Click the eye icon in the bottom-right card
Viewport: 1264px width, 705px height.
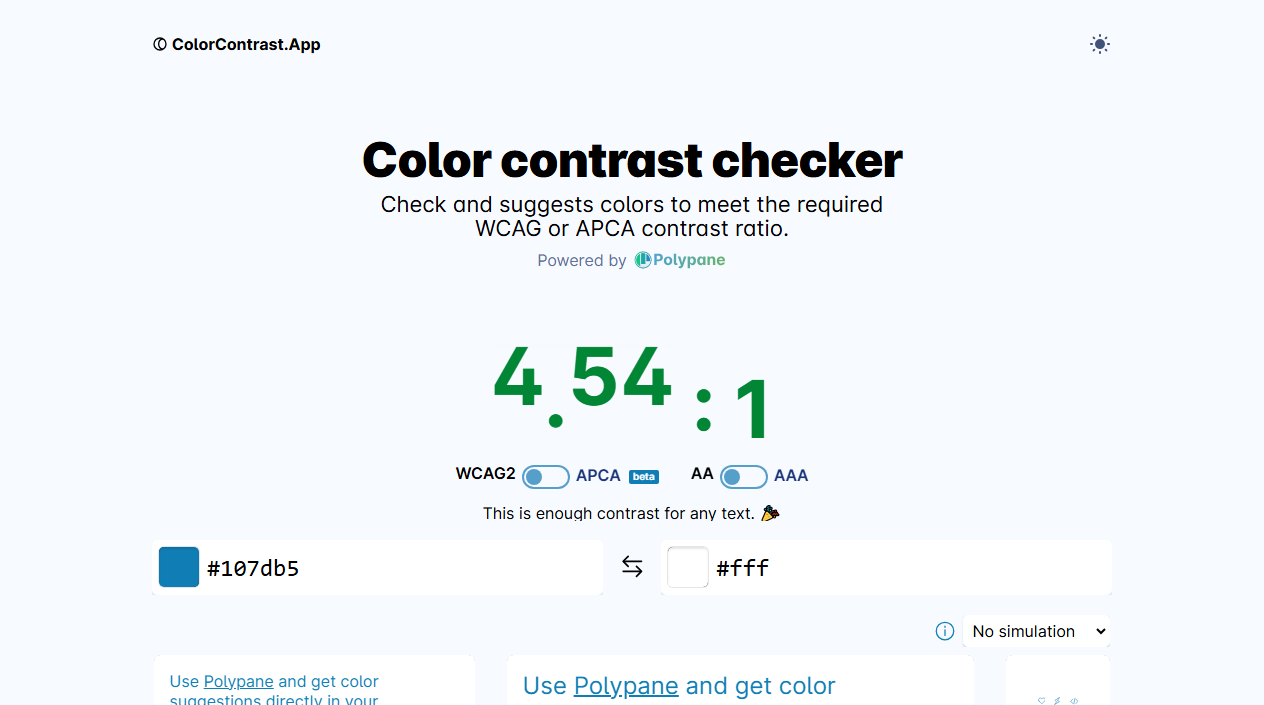click(1073, 702)
